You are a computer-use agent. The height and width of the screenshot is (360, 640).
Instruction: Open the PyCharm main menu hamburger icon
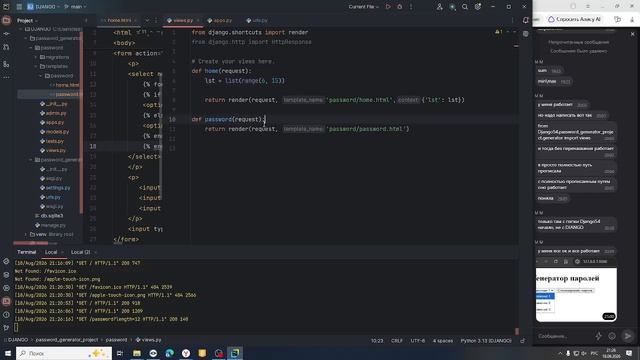pos(19,7)
